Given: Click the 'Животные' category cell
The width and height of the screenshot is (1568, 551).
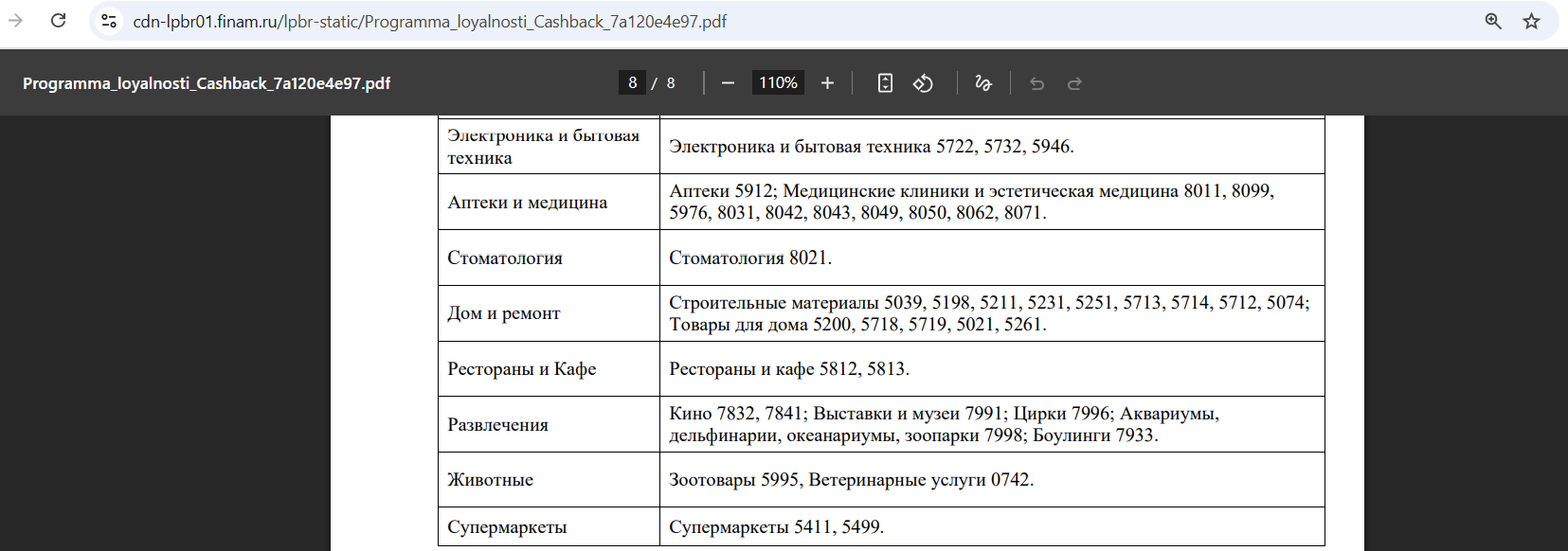Looking at the screenshot, I should 549,479.
